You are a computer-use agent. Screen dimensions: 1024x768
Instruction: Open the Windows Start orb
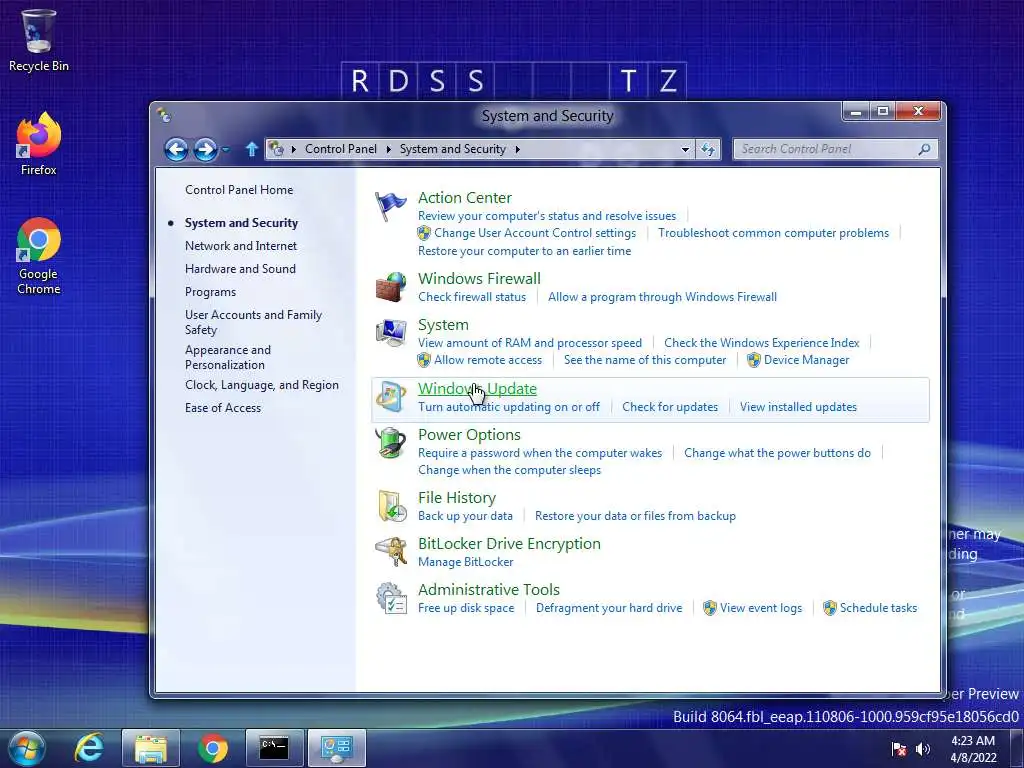(x=27, y=748)
